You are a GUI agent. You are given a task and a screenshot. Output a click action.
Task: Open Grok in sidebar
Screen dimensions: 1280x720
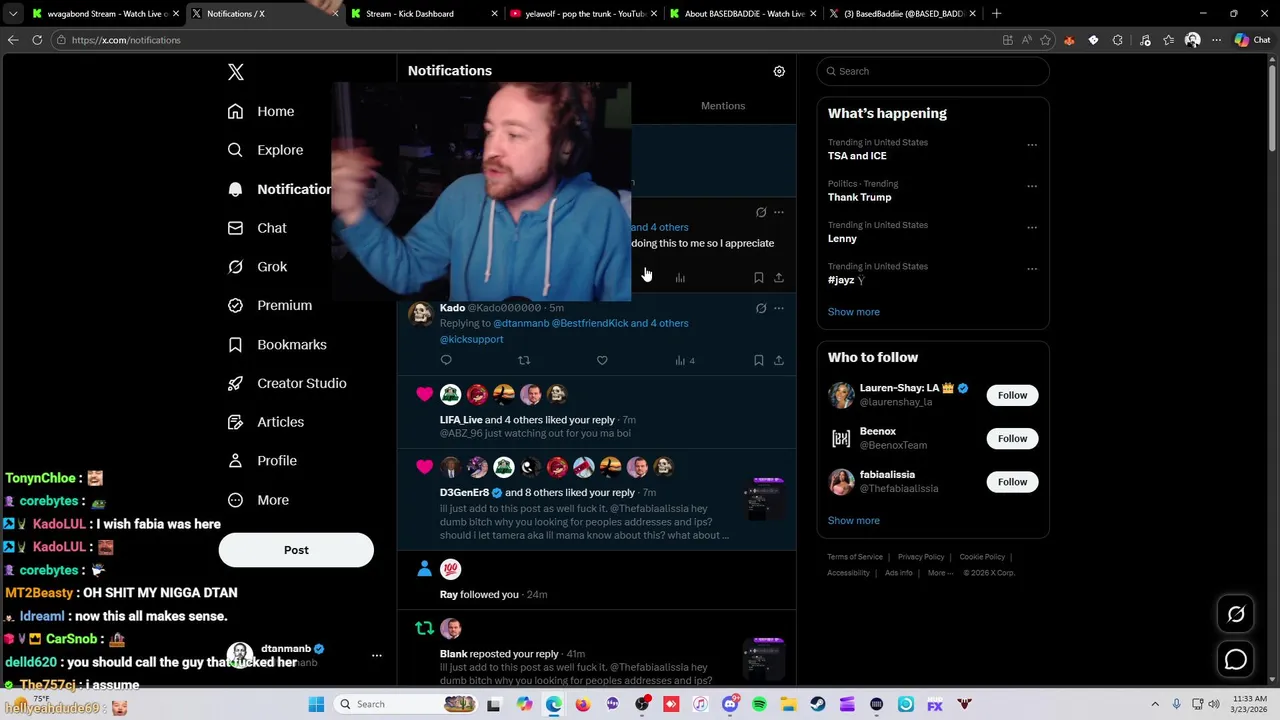pos(257,267)
